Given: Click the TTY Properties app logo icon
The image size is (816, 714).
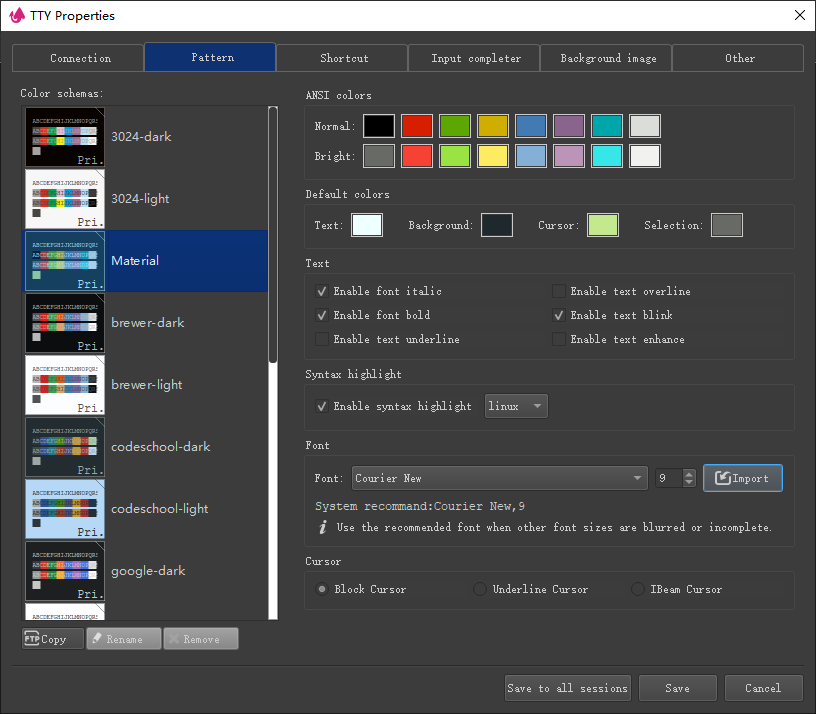Looking at the screenshot, I should click(16, 15).
